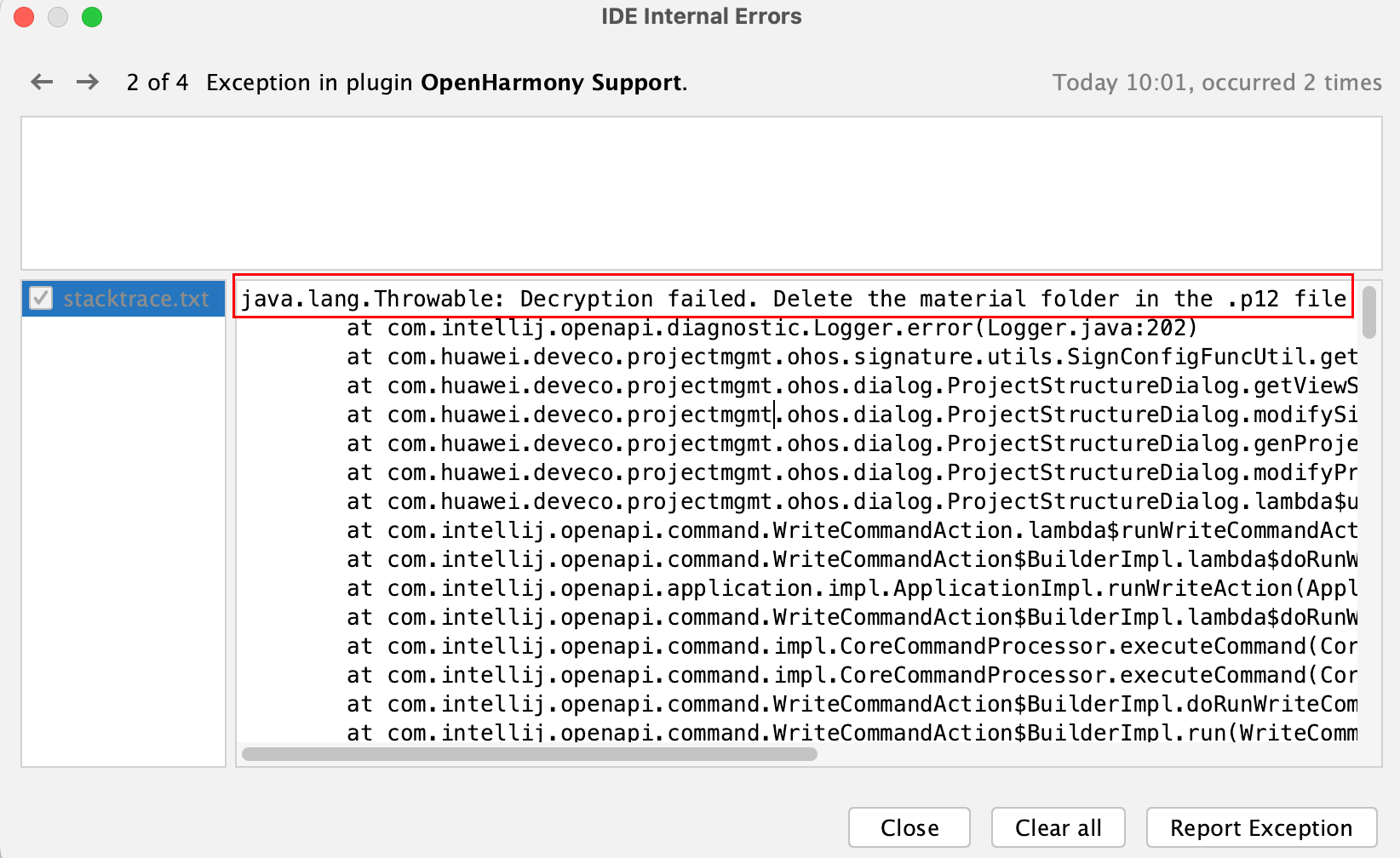The height and width of the screenshot is (858, 1400).
Task: Go to next error with forward arrow
Action: click(87, 82)
